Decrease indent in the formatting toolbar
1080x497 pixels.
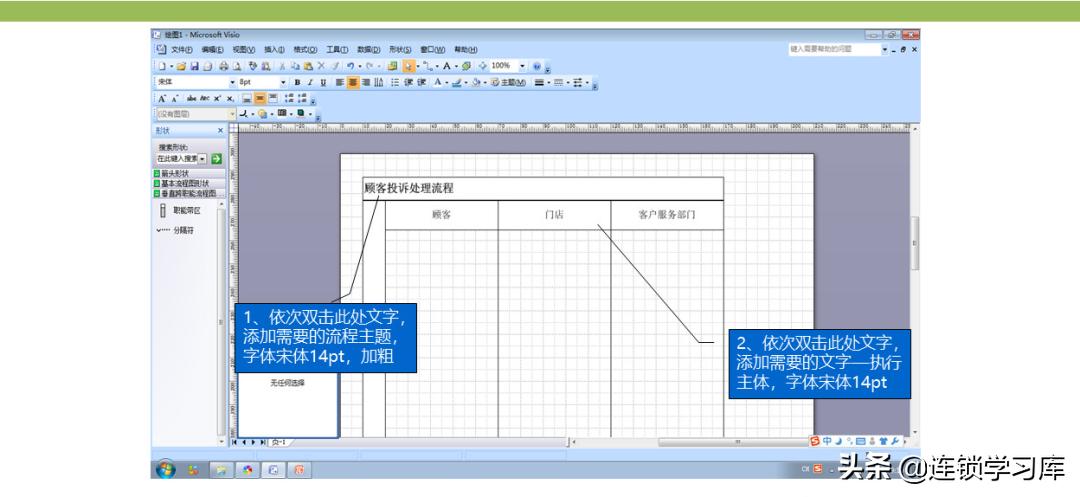(408, 83)
